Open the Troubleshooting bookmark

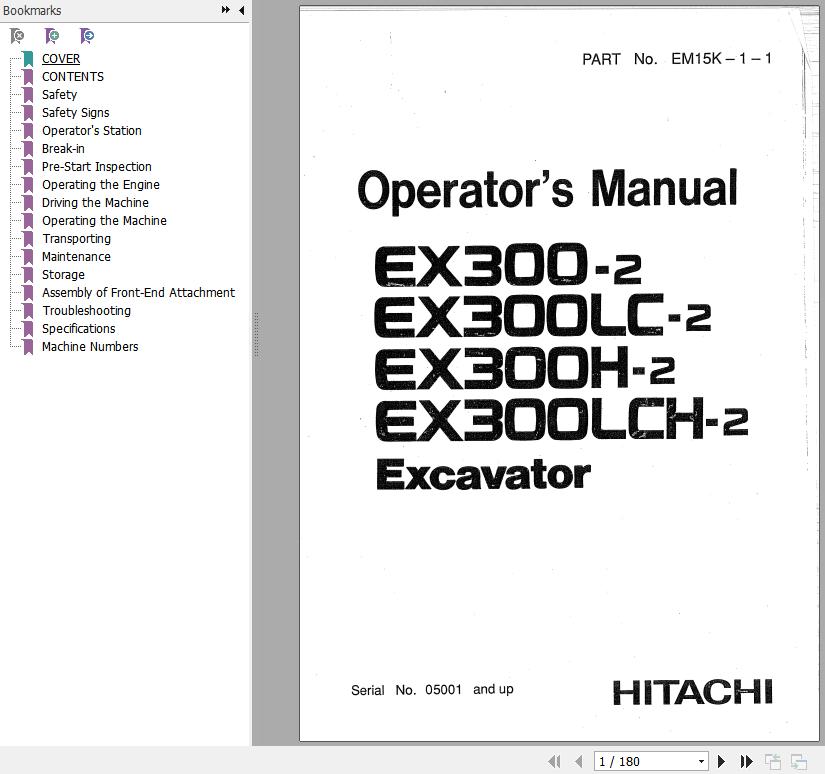click(x=86, y=310)
